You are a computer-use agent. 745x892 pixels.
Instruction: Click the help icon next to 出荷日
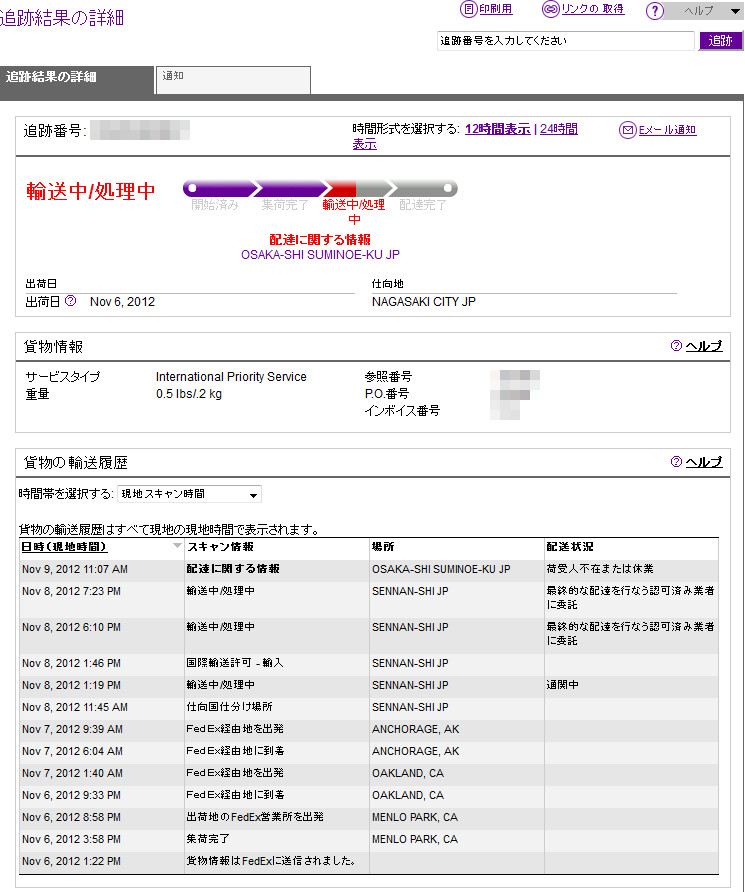[x=71, y=301]
